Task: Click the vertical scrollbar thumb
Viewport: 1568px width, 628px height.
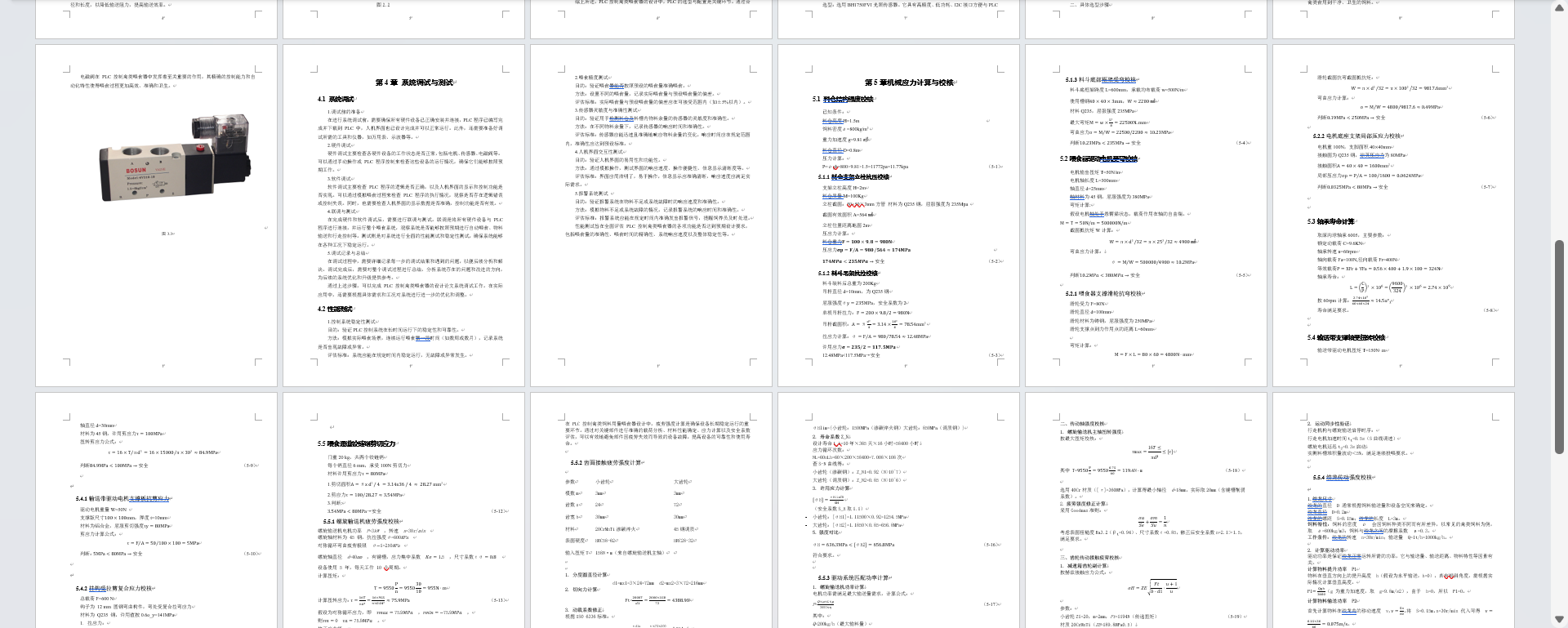Action: pos(1559,347)
